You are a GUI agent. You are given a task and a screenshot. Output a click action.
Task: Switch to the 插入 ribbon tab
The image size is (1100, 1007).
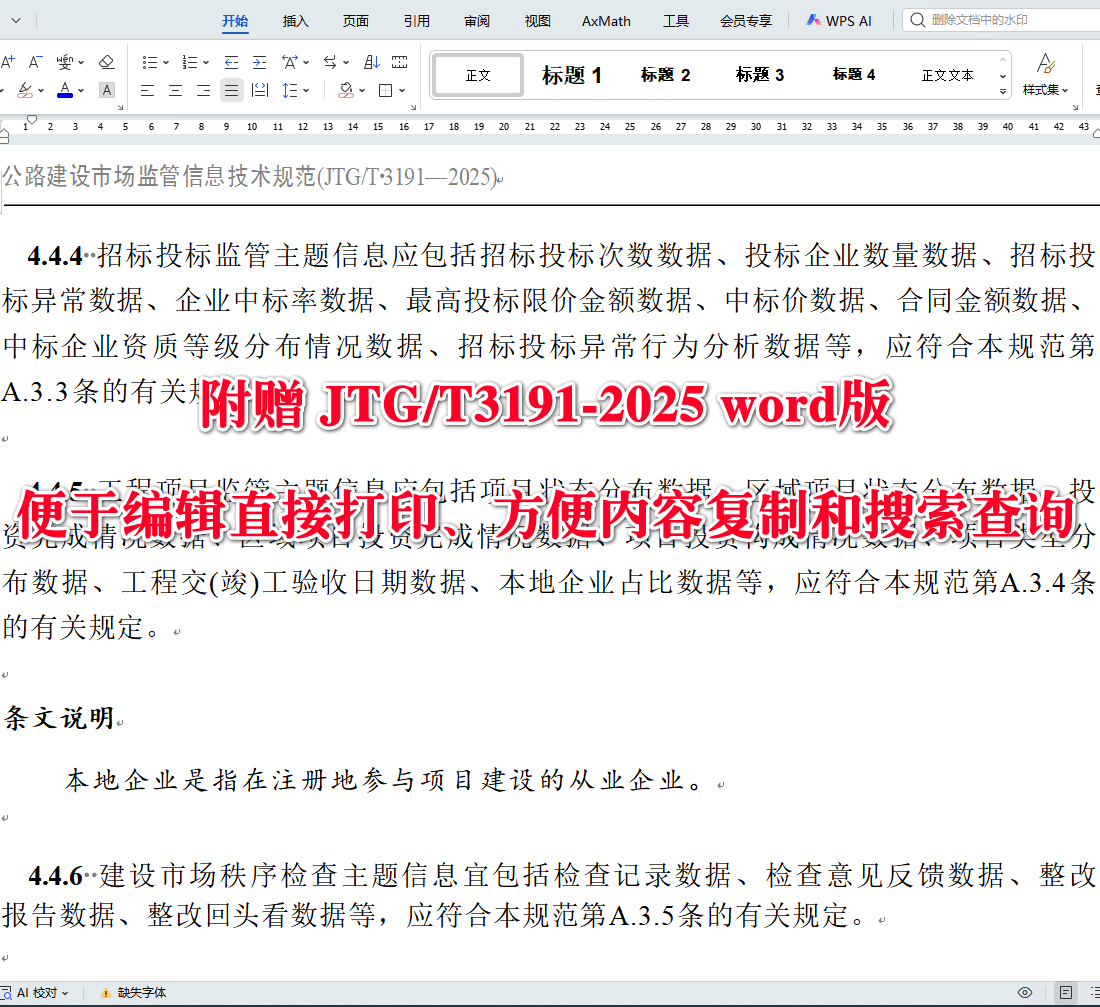tap(294, 19)
